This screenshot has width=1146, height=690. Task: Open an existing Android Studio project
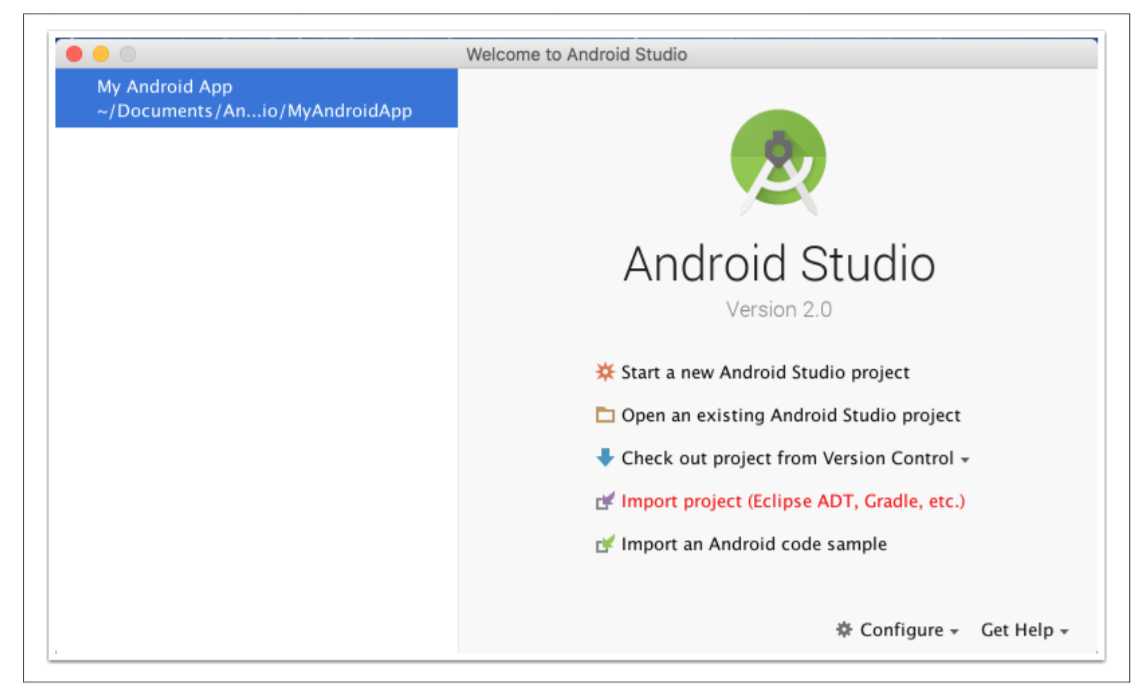[790, 415]
